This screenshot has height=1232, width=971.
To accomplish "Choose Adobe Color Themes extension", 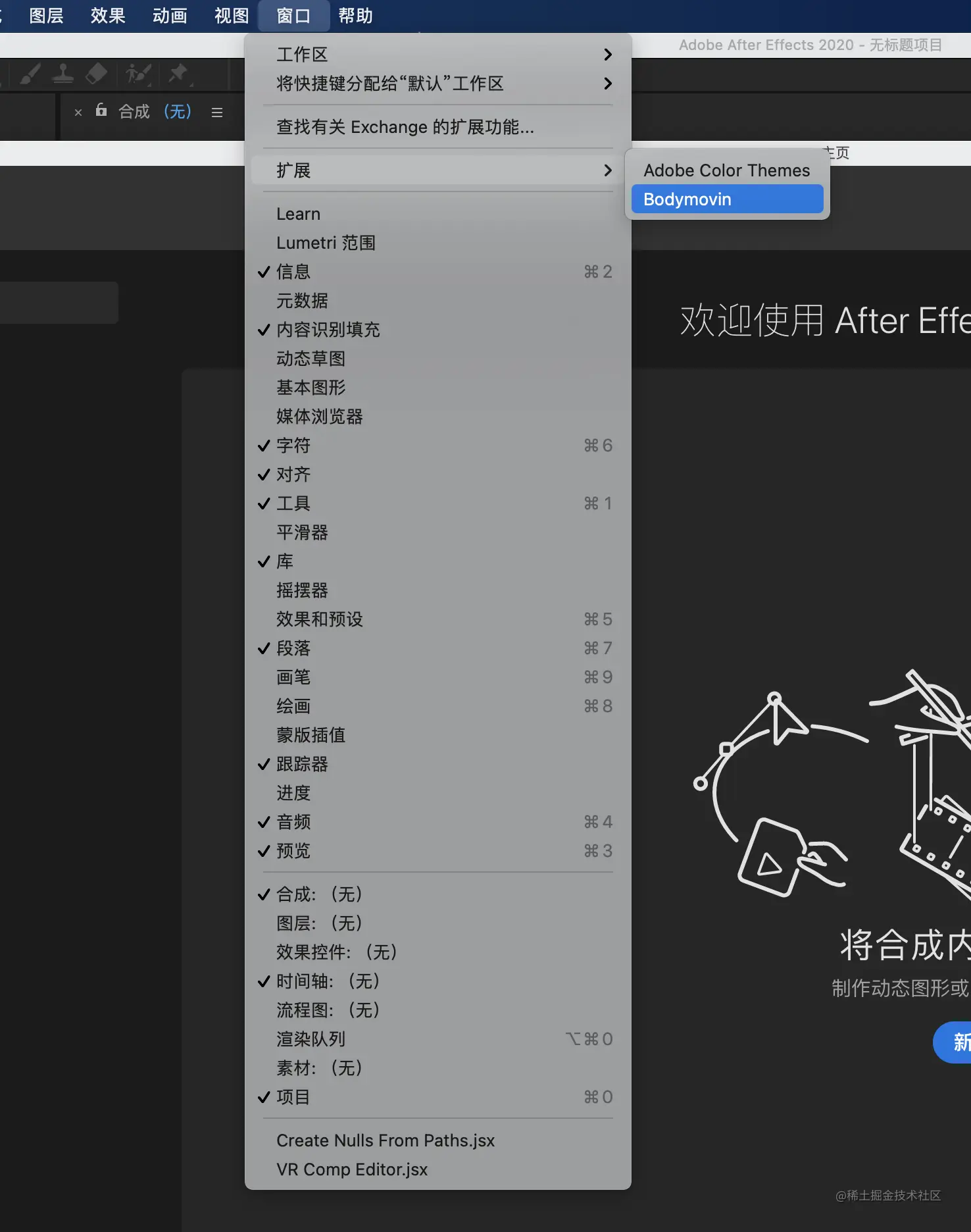I will (727, 170).
